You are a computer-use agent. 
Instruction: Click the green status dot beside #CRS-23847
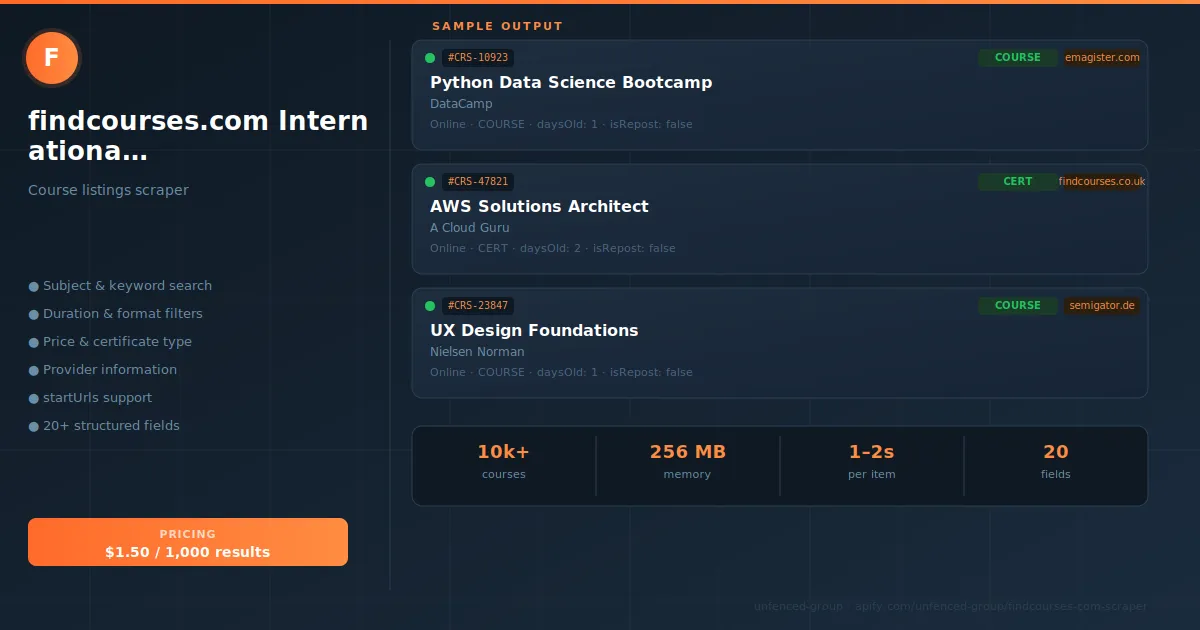430,306
